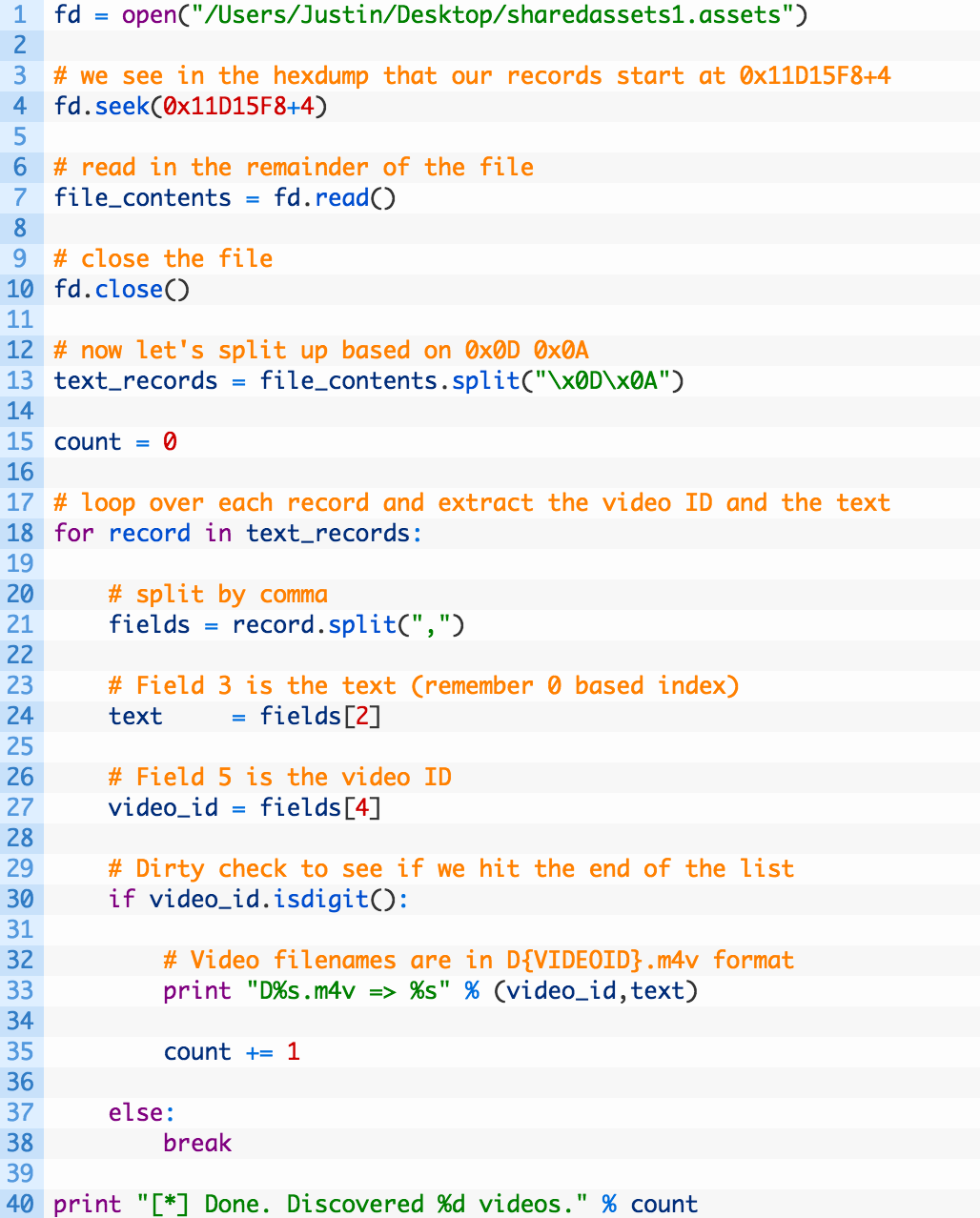Click the comment about splitting on 0x0D 0x0A
The height and width of the screenshot is (1218, 980).
click(x=321, y=351)
